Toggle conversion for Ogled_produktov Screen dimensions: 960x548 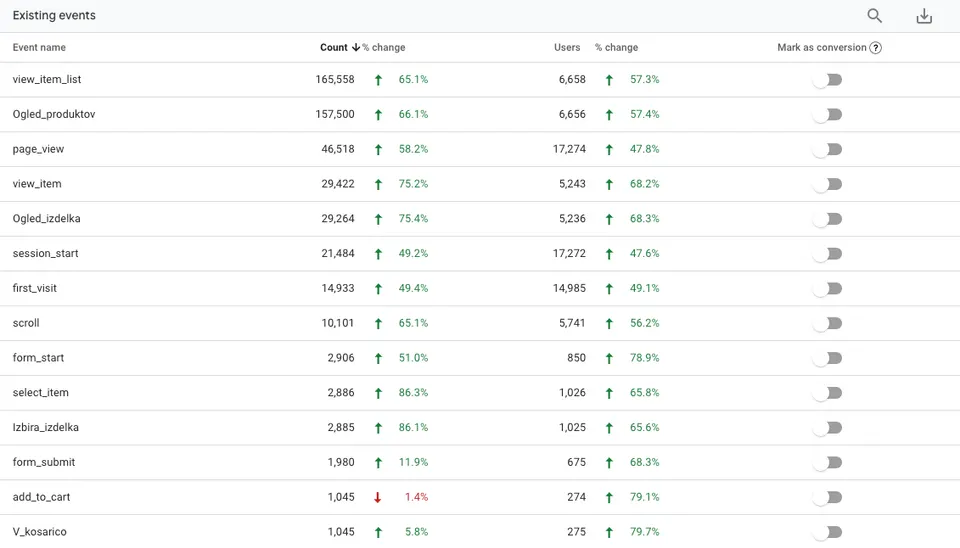tap(828, 114)
